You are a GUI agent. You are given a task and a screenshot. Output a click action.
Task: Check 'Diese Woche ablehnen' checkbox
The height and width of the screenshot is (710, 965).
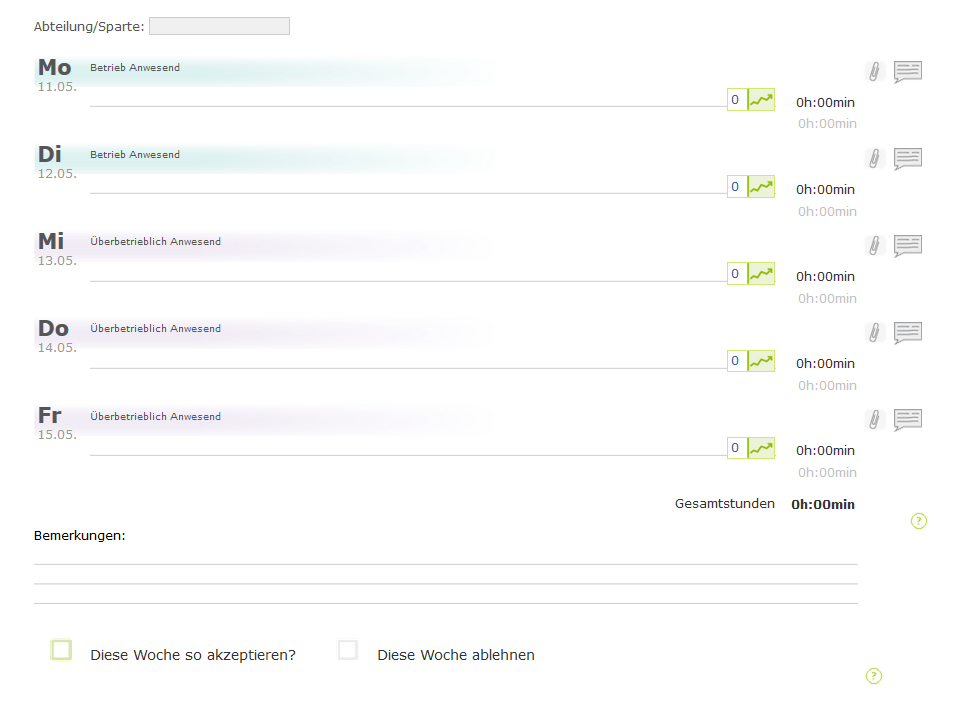click(x=348, y=651)
